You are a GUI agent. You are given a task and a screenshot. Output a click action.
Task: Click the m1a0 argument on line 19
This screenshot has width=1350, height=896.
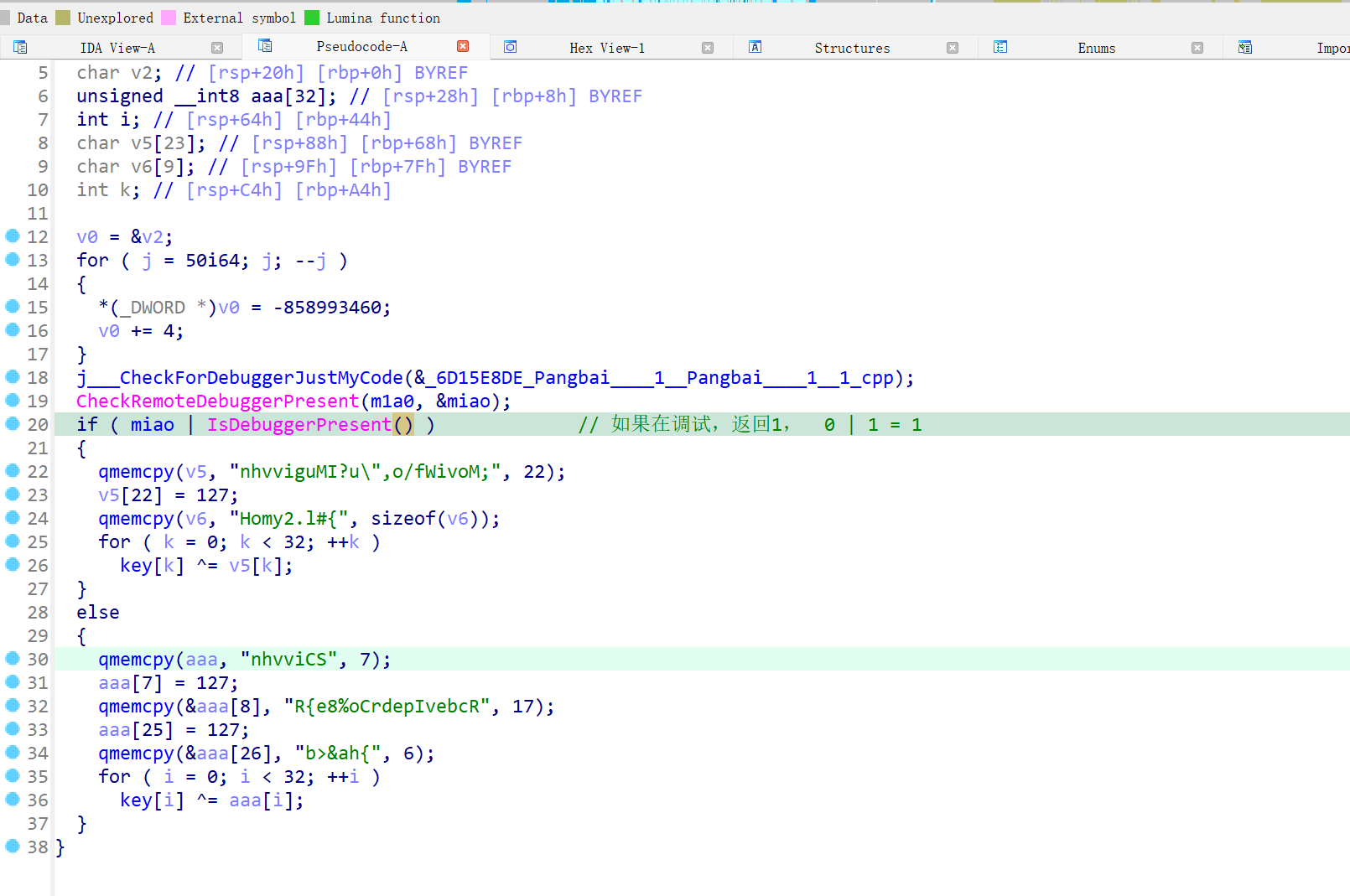(x=392, y=401)
